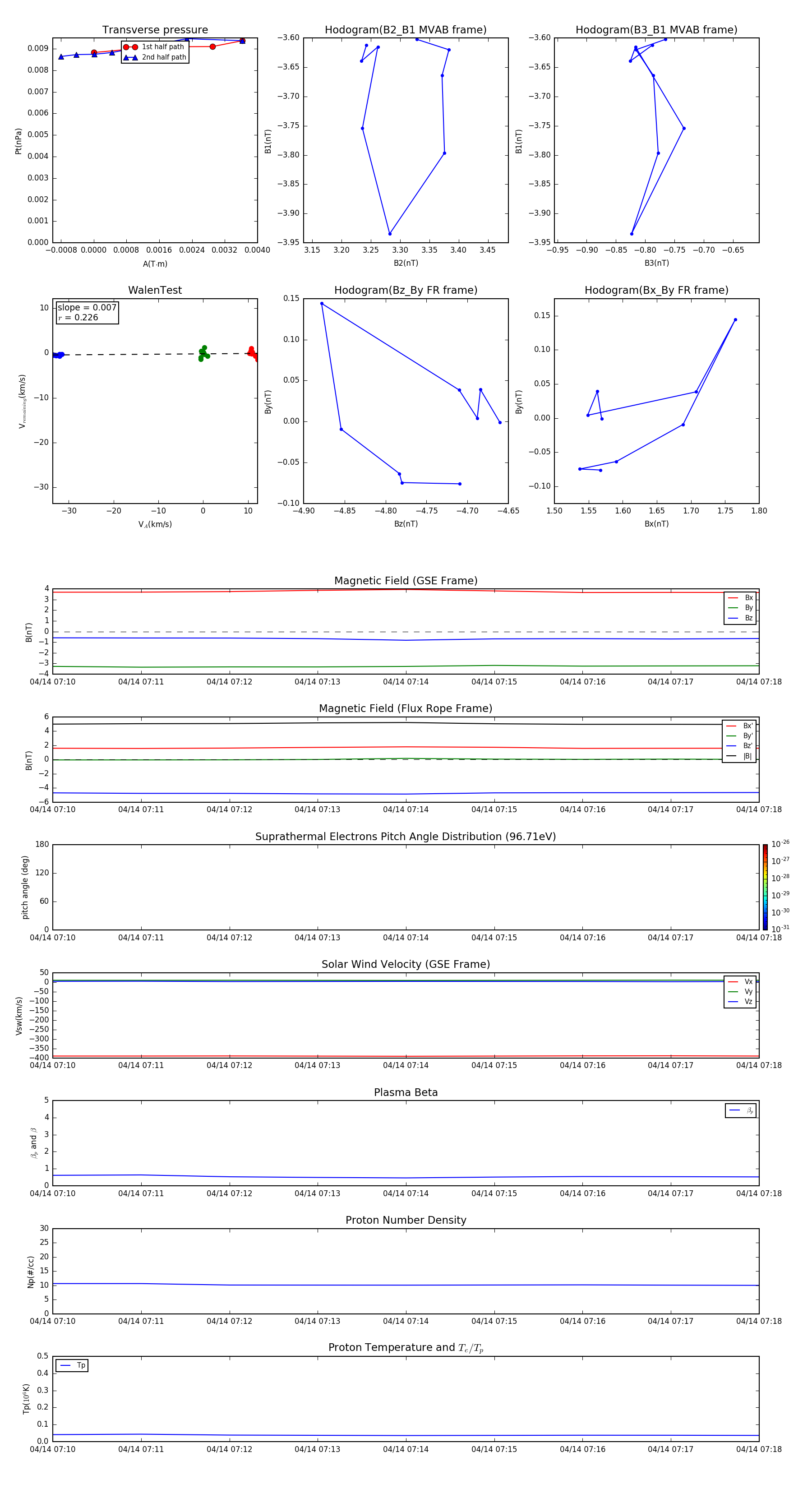Click the 'Hodogram(Bx_By FR frame)' title

coord(656,290)
